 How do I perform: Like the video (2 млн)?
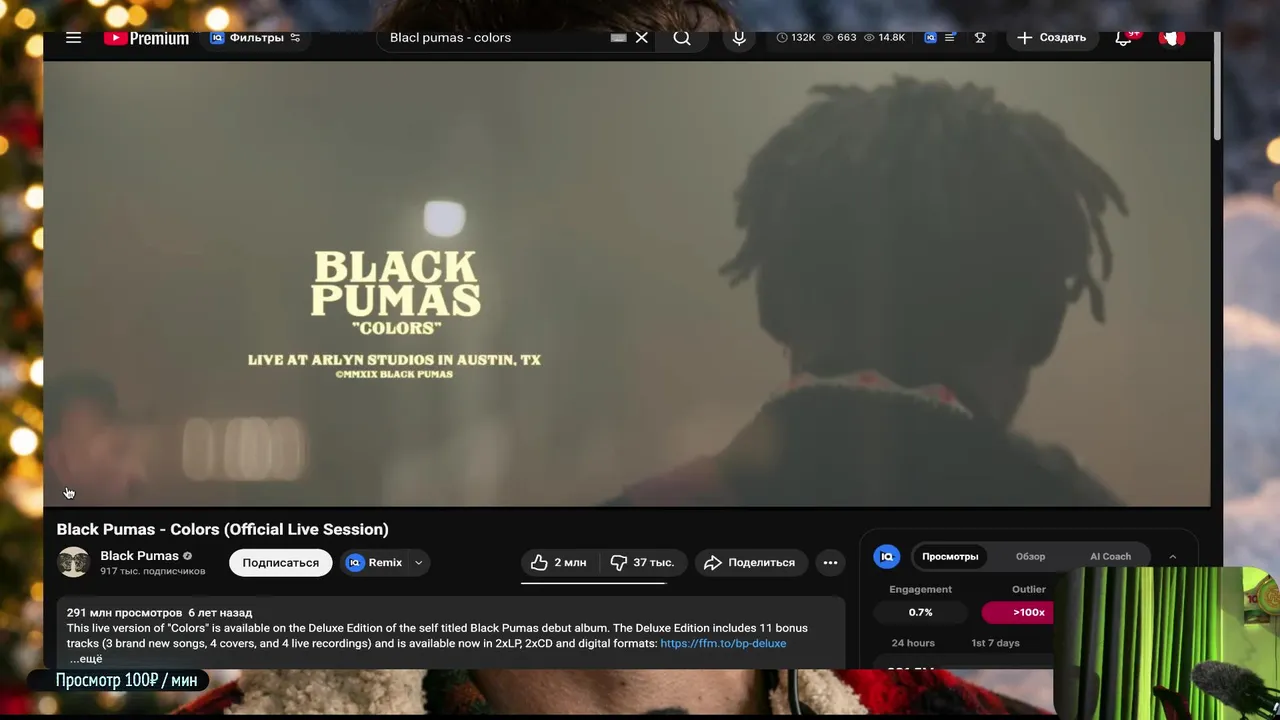click(x=559, y=562)
